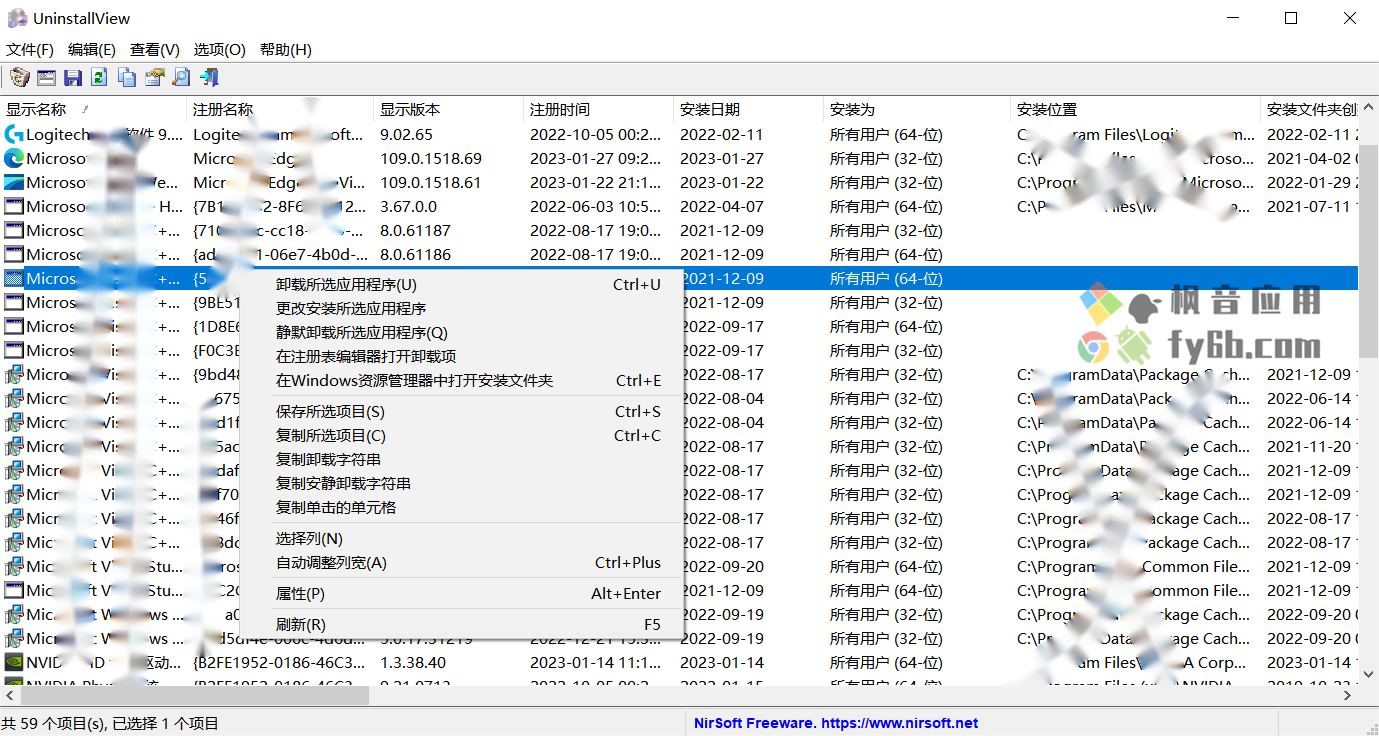This screenshot has width=1379, height=736.
Task: Click the horizontal scrollbar right arrow
Action: click(x=1349, y=695)
